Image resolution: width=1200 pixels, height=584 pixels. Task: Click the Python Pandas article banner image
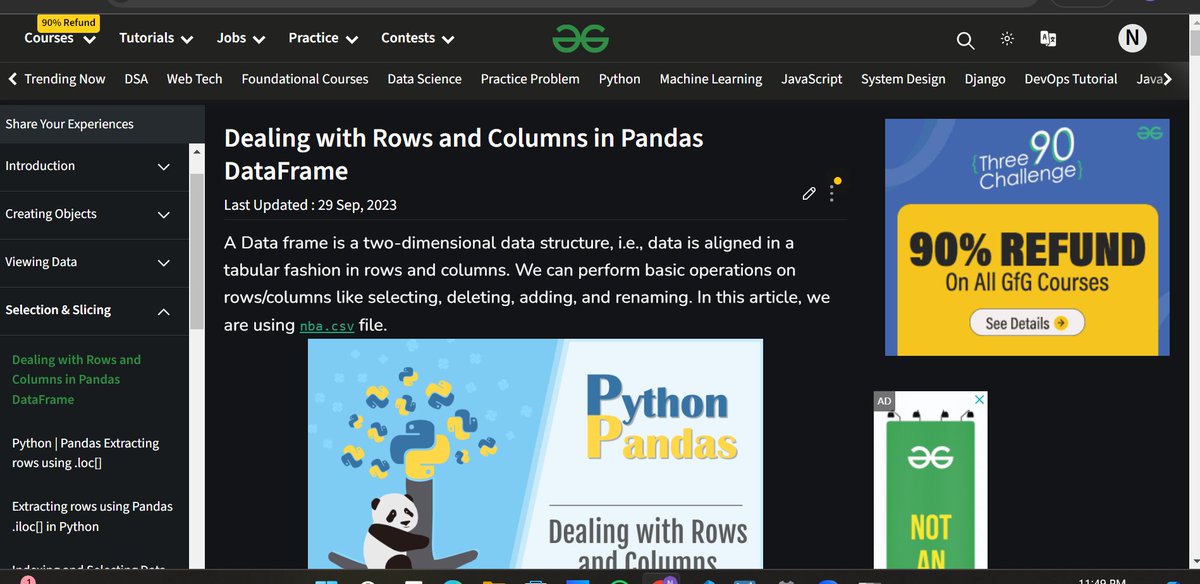tap(535, 455)
